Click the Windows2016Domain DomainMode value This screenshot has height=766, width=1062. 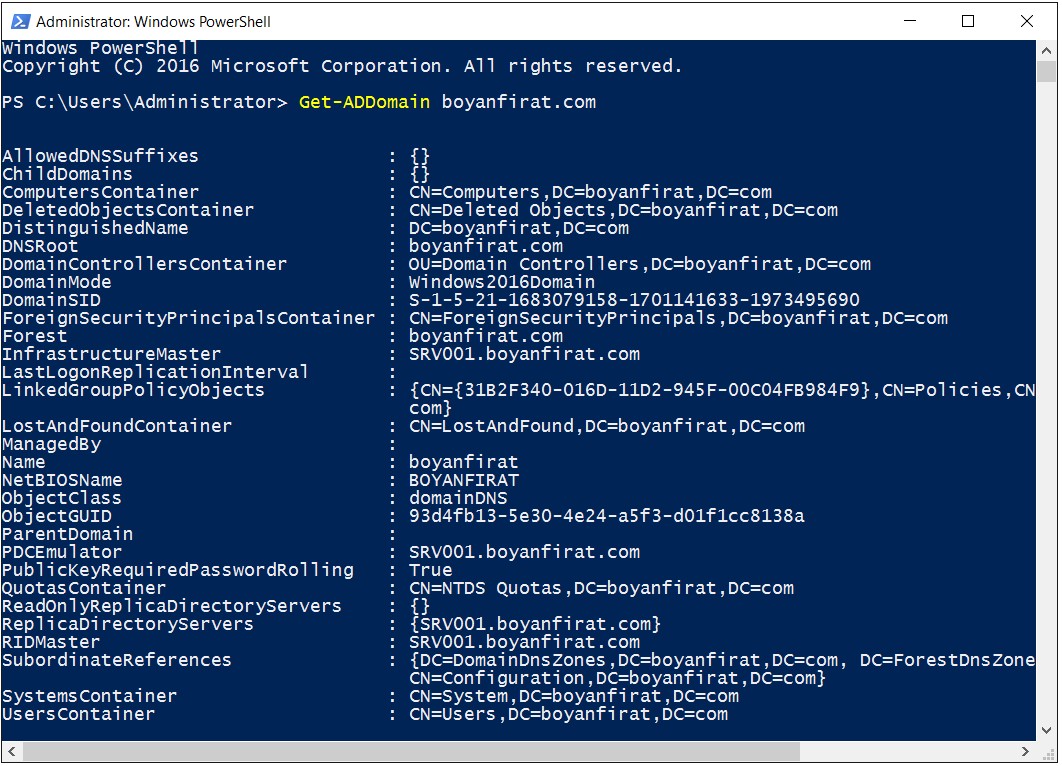[x=502, y=282]
